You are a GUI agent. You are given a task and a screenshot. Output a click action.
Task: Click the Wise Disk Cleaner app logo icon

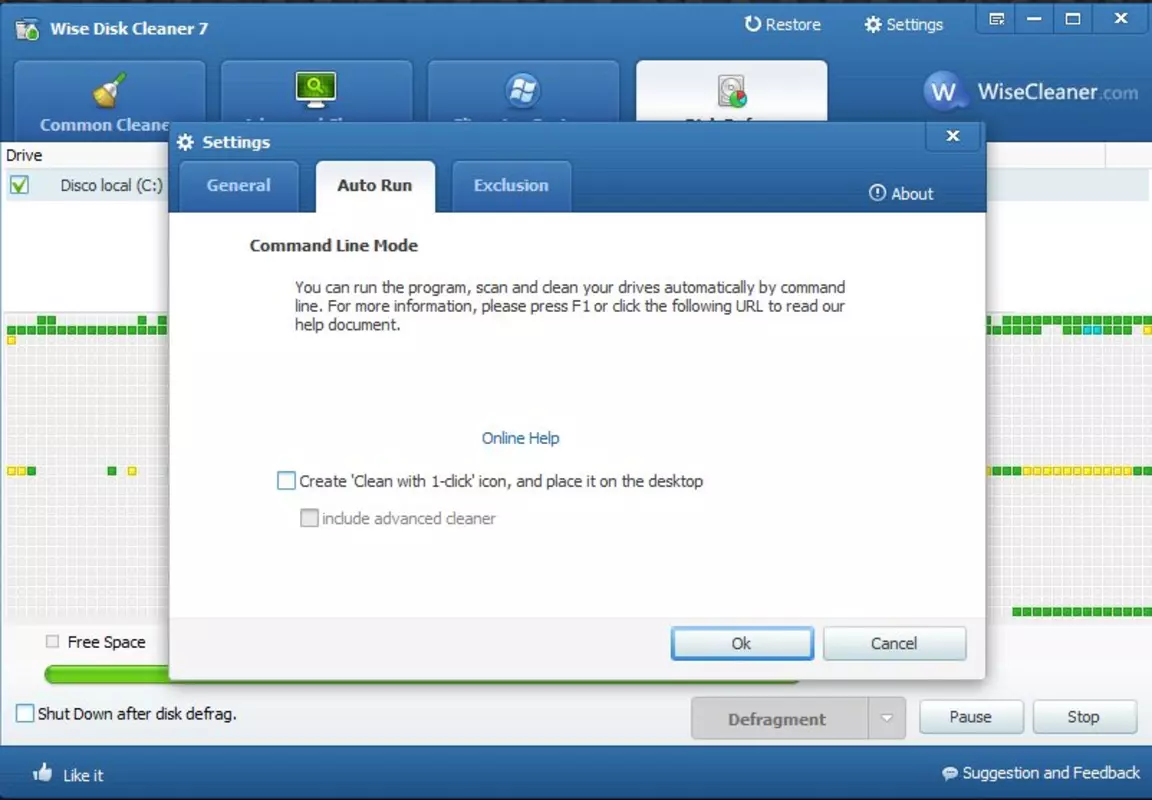[x=27, y=29]
